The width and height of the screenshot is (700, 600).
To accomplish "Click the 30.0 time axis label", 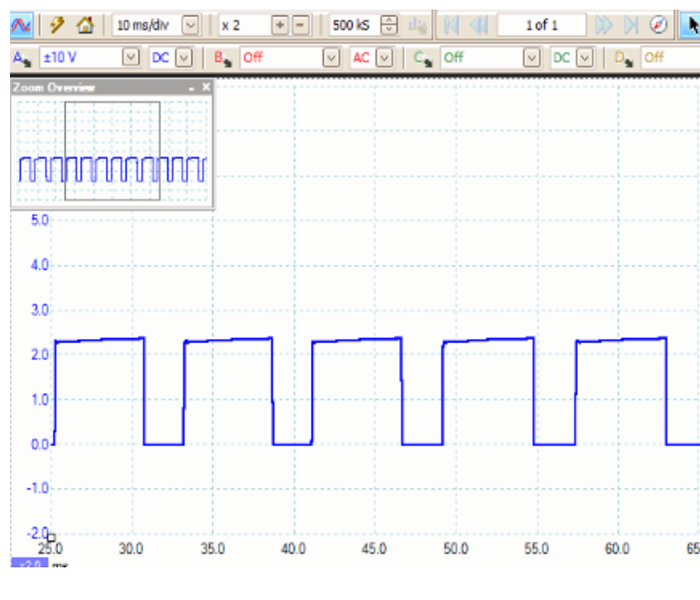I will pyautogui.click(x=131, y=548).
